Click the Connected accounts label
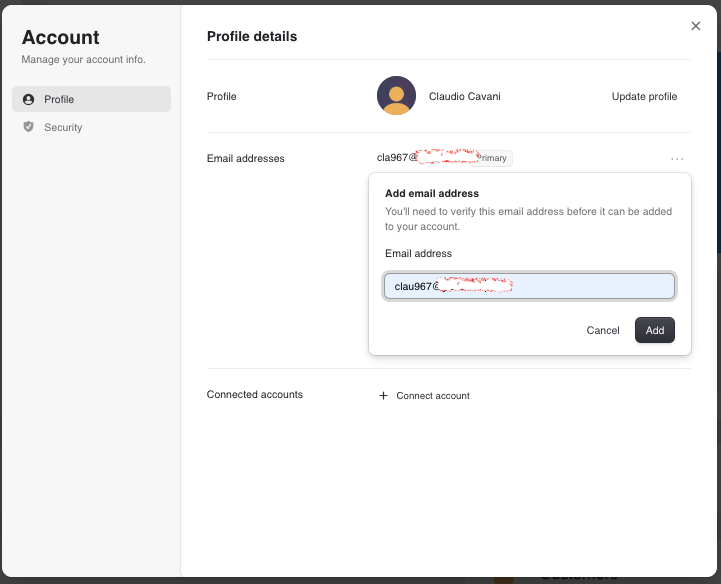 coord(254,395)
